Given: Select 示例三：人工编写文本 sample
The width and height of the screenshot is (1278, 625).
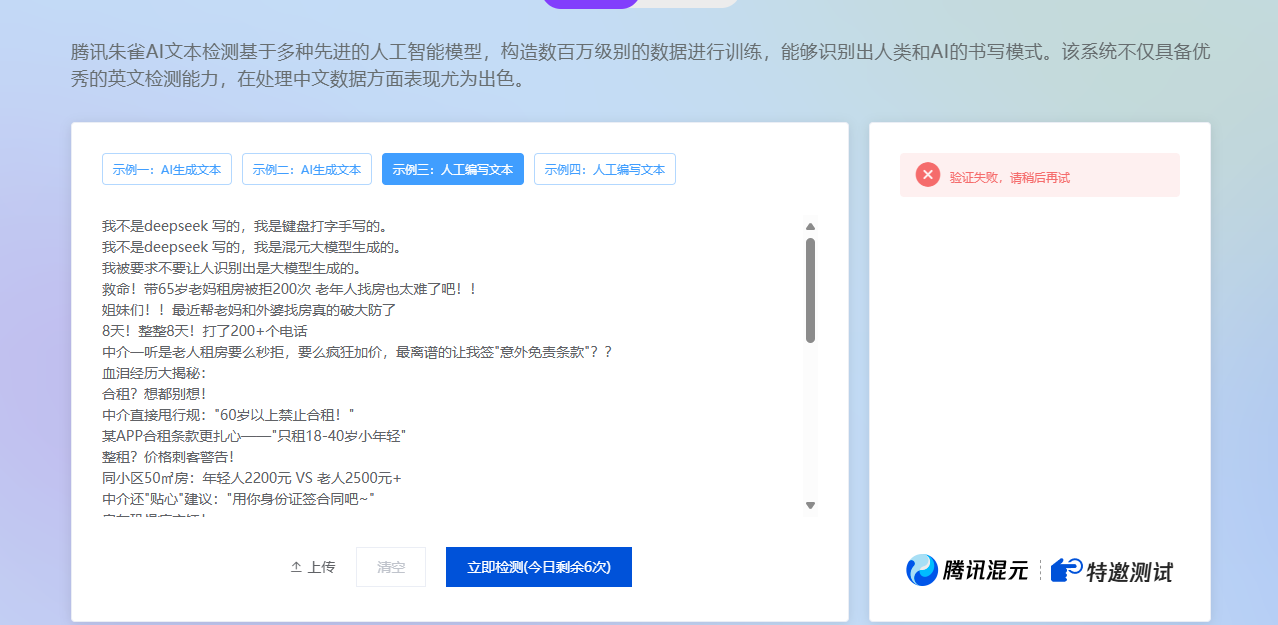Looking at the screenshot, I should tap(453, 169).
